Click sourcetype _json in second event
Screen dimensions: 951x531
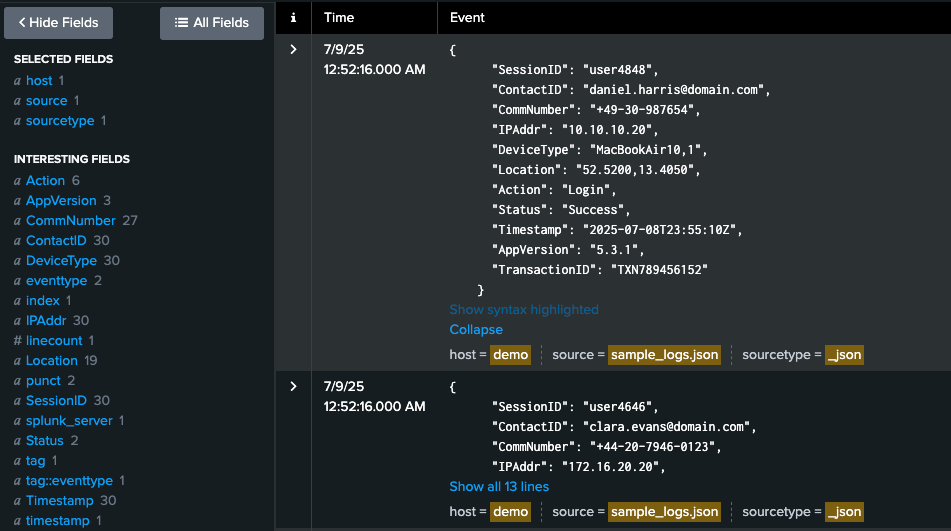(x=844, y=512)
